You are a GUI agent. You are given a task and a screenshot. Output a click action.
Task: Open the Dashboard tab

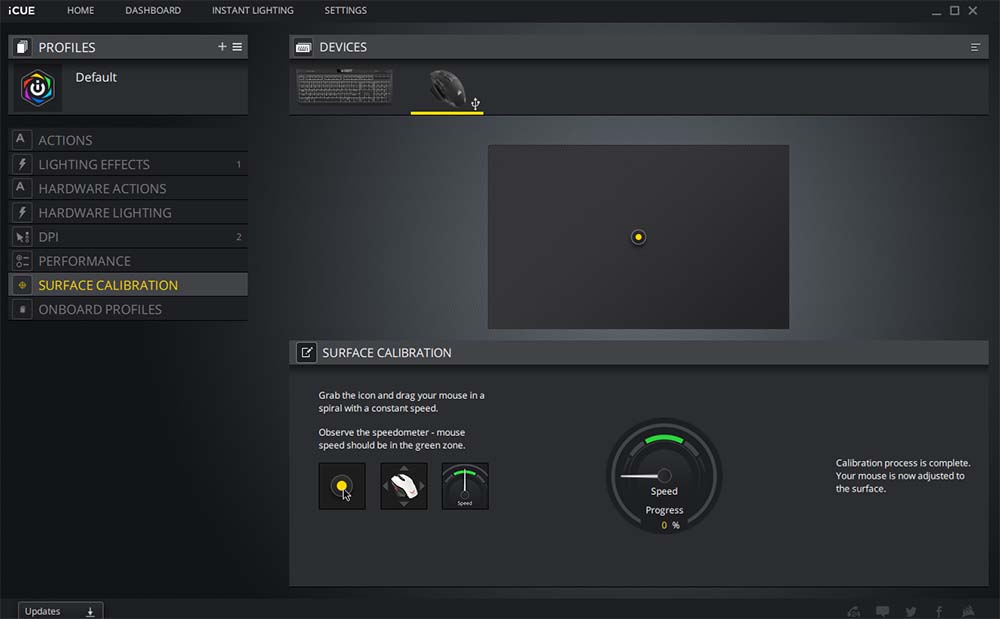[153, 10]
